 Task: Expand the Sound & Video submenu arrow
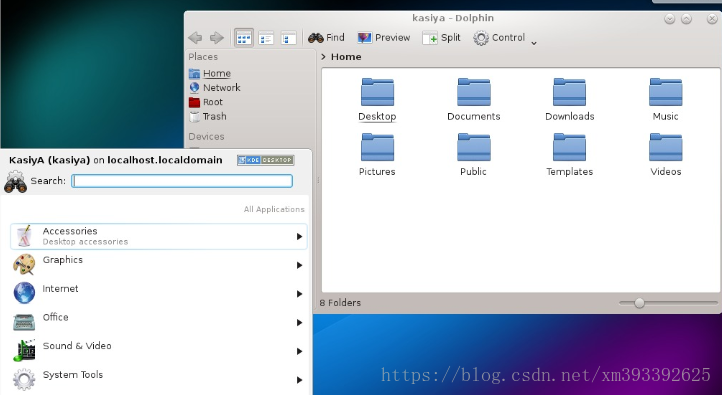tap(299, 351)
